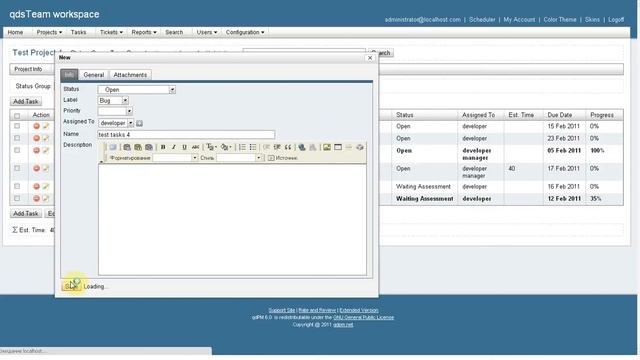Insert a numbered list in description
The height and width of the screenshot is (360, 640).
(x=242, y=147)
